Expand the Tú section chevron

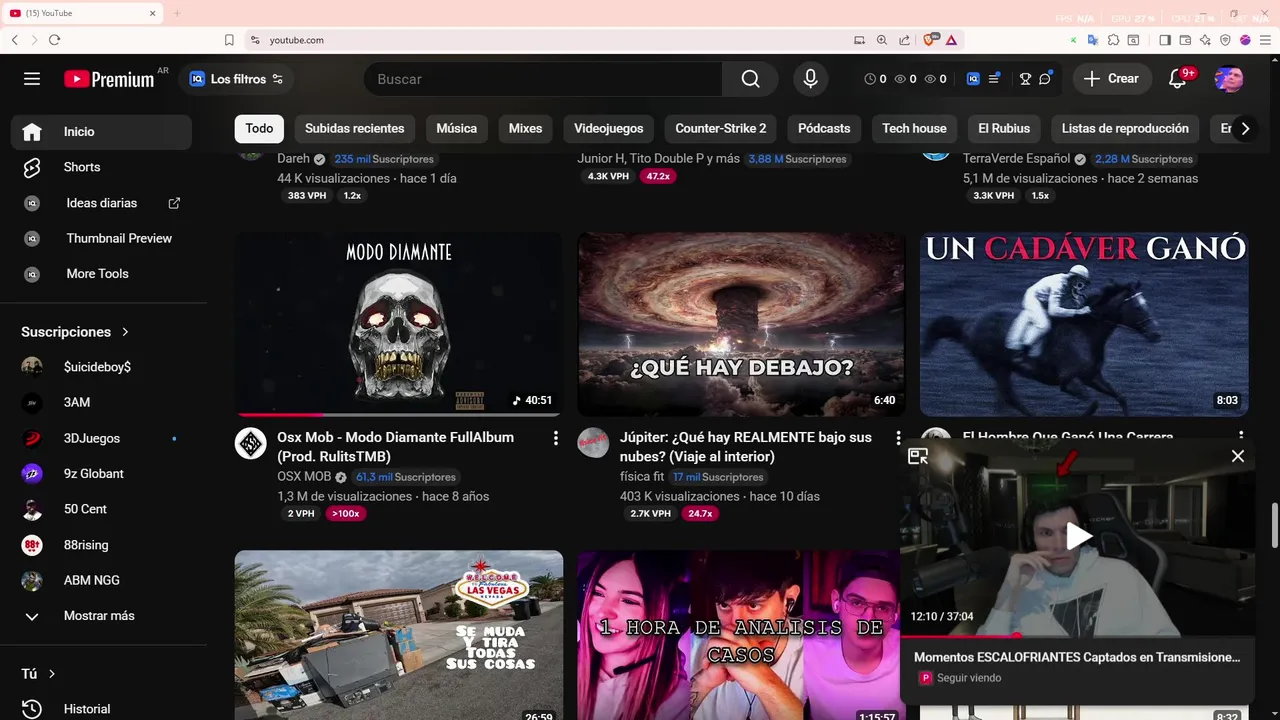coord(52,674)
